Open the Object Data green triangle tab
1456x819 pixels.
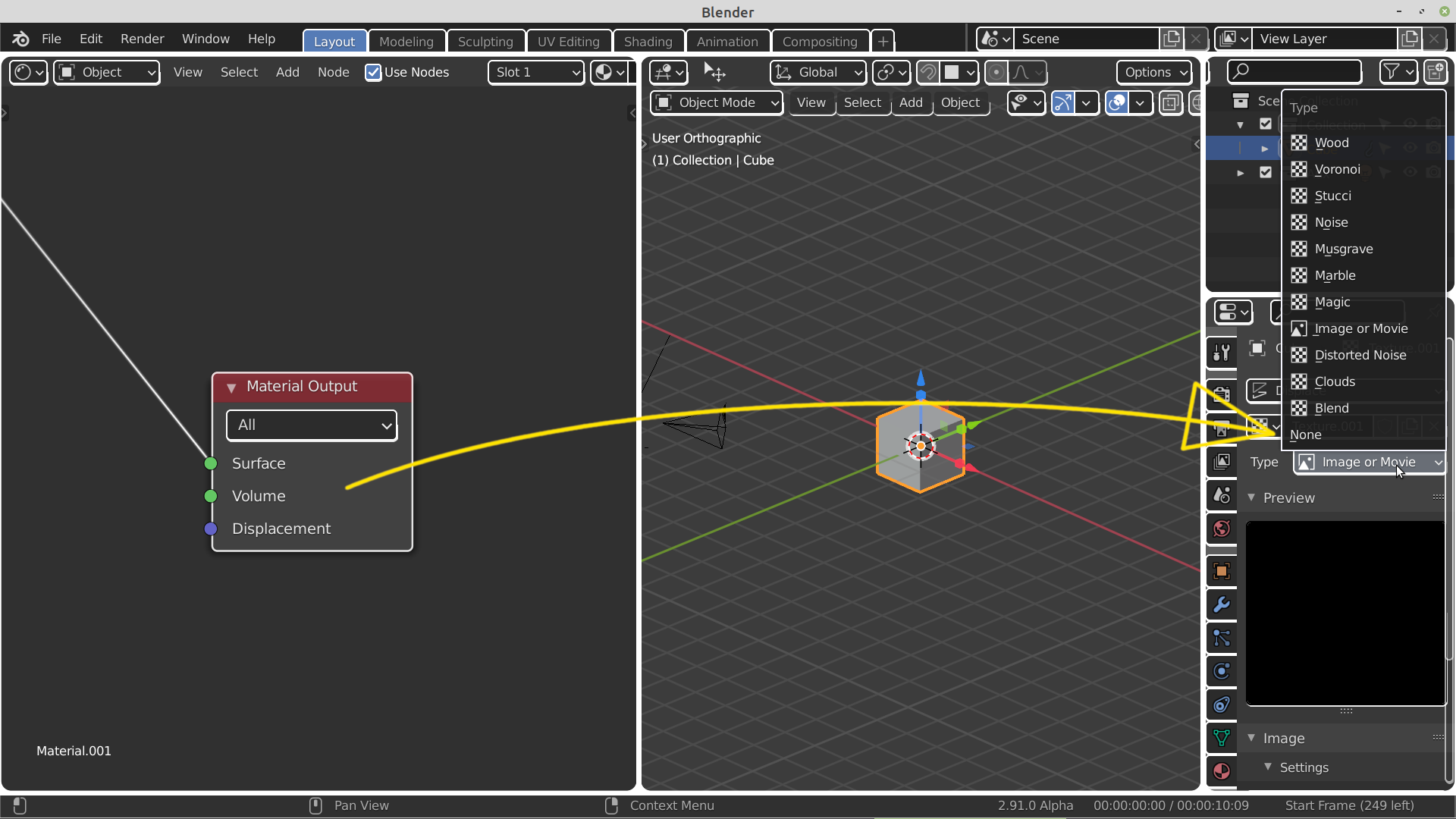coord(1221,738)
